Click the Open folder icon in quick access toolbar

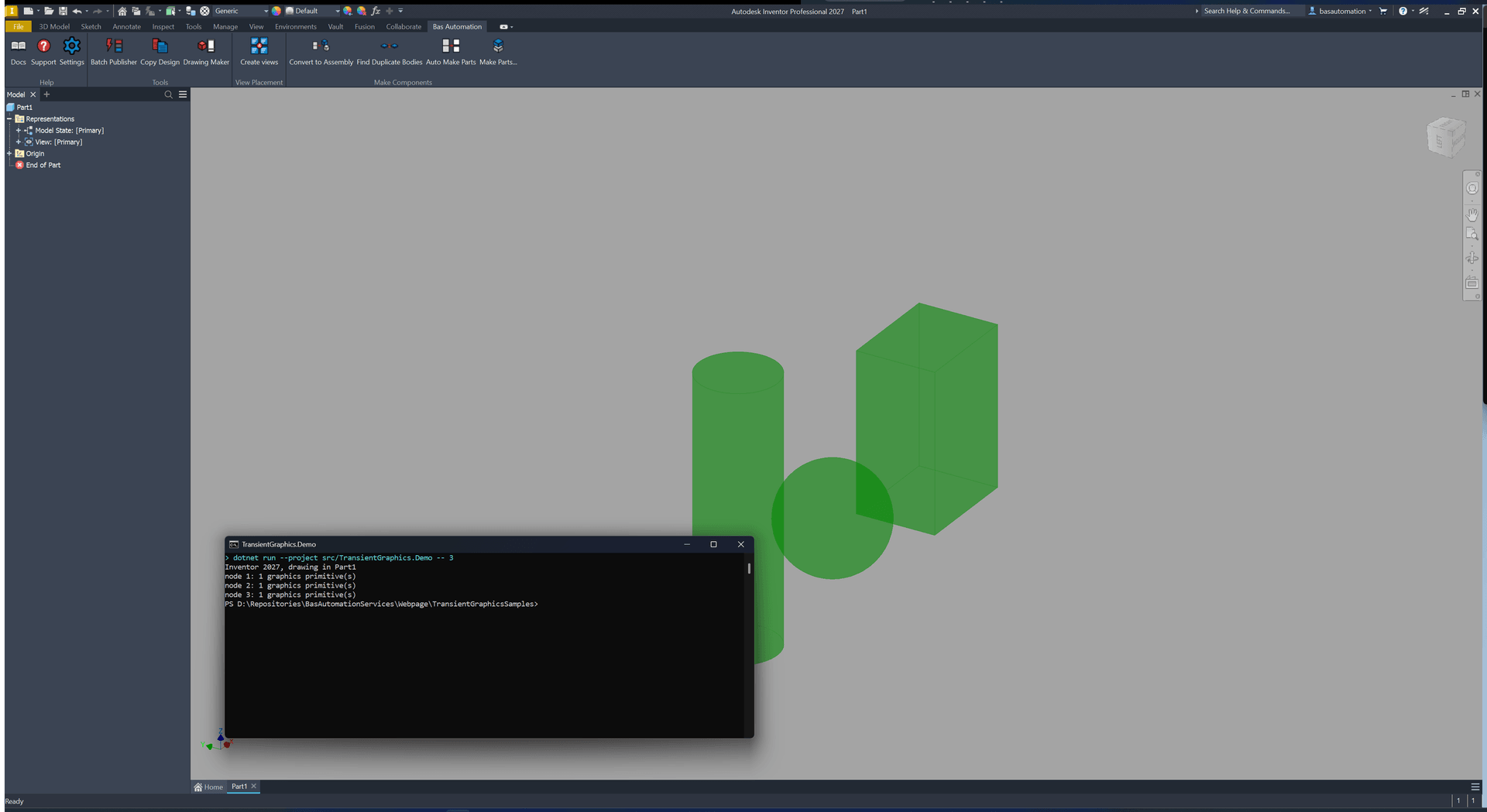pos(48,11)
